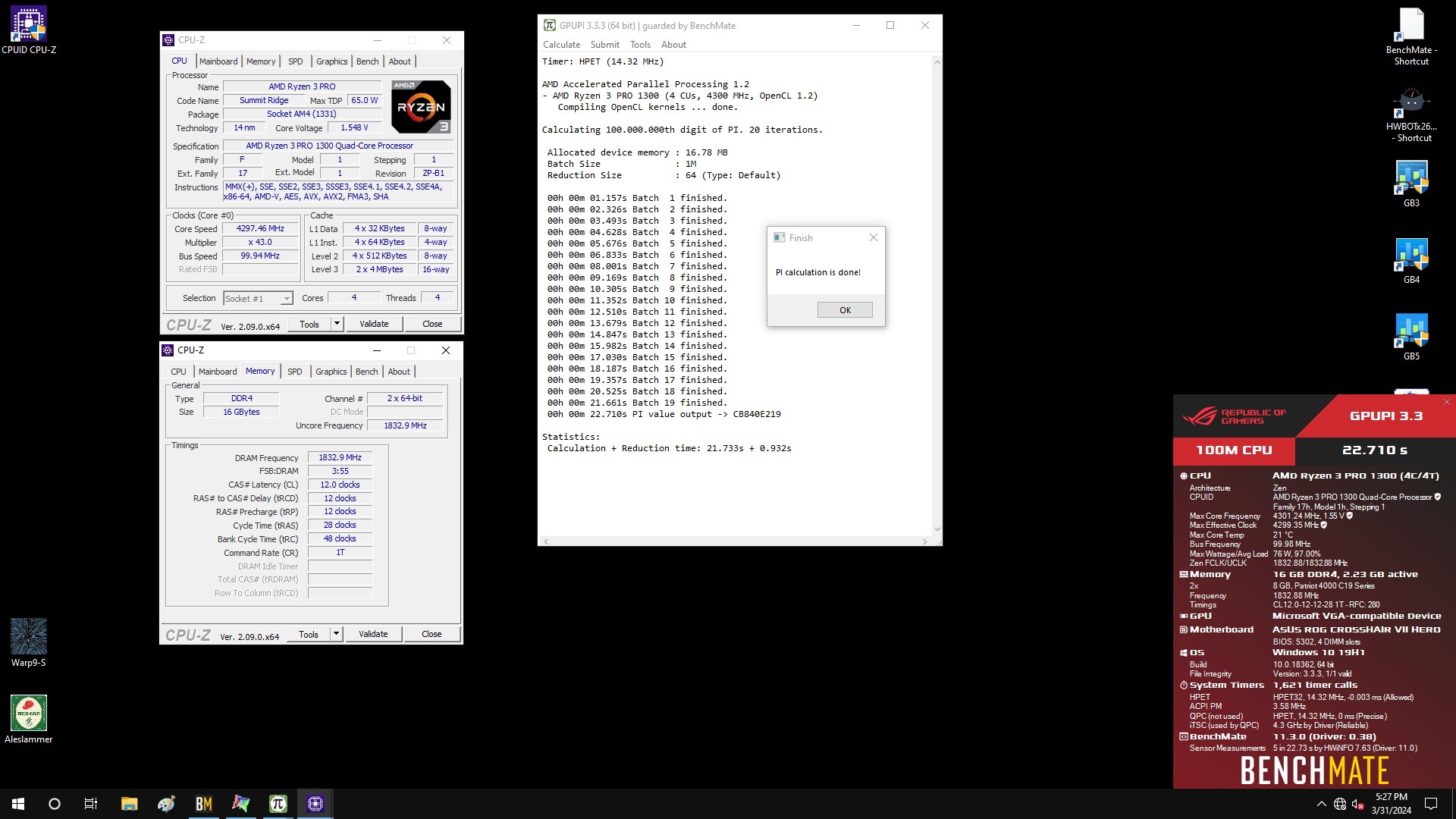Click Tools button in top CPU-Z
Screen dimensions: 1456x819
[309, 324]
